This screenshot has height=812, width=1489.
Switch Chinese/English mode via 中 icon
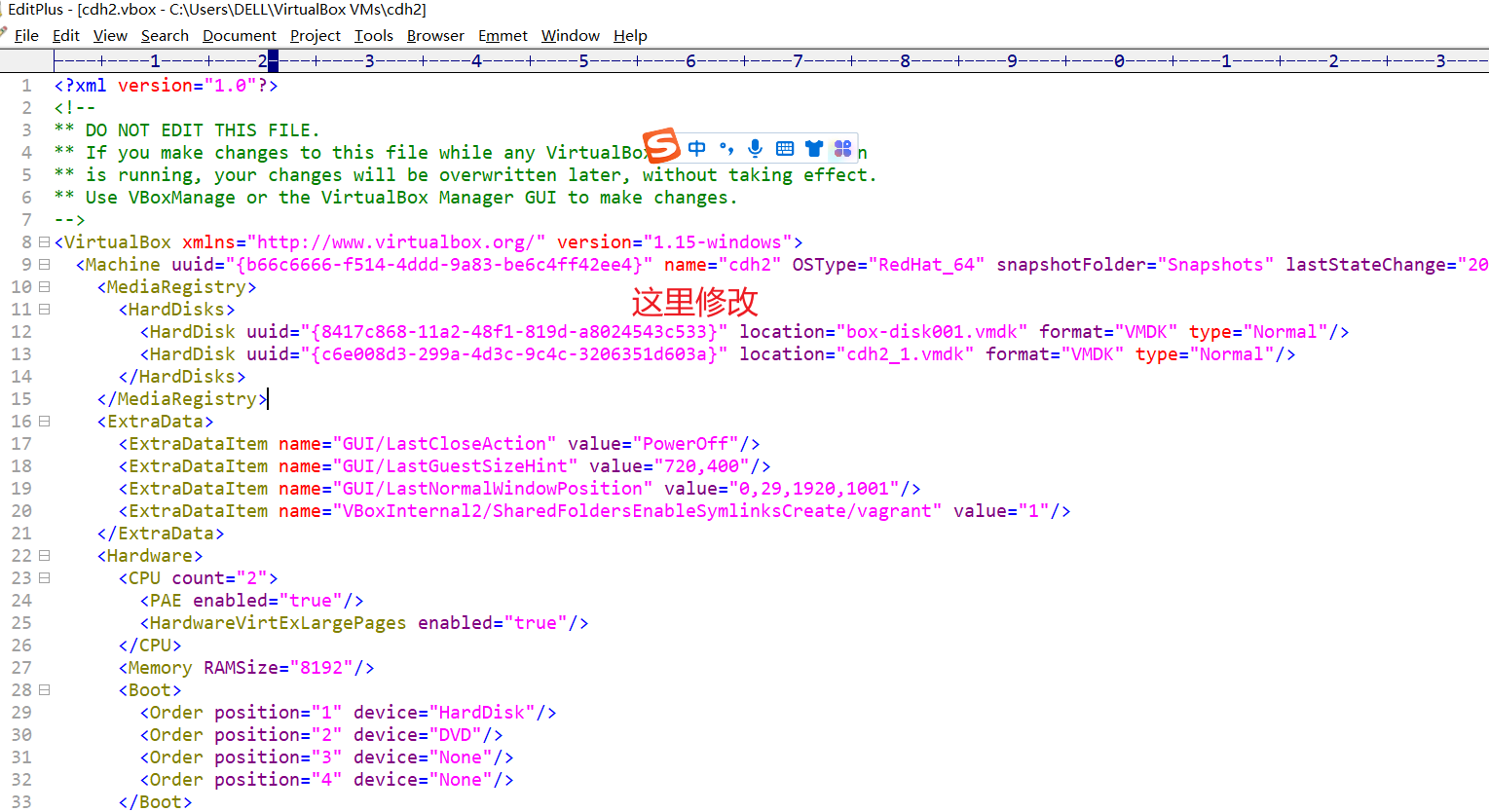(696, 149)
